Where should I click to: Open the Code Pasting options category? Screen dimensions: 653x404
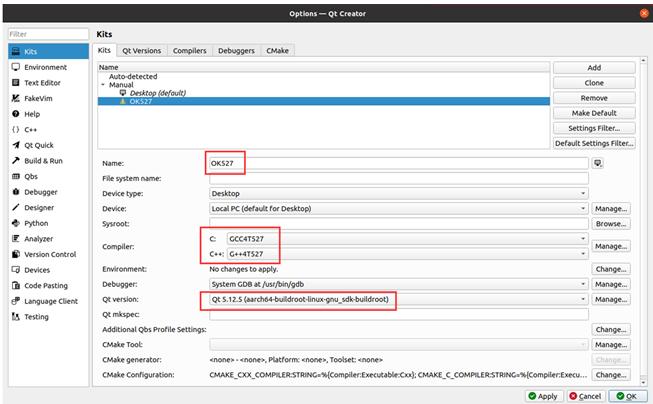[x=48, y=286]
